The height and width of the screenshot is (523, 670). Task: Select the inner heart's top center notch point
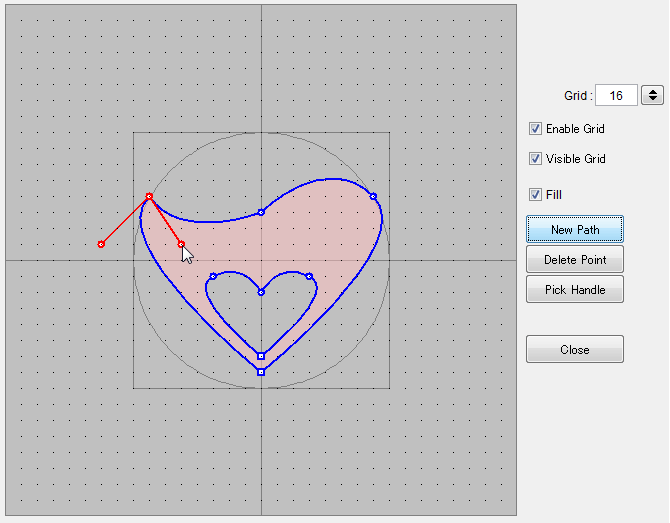click(261, 292)
